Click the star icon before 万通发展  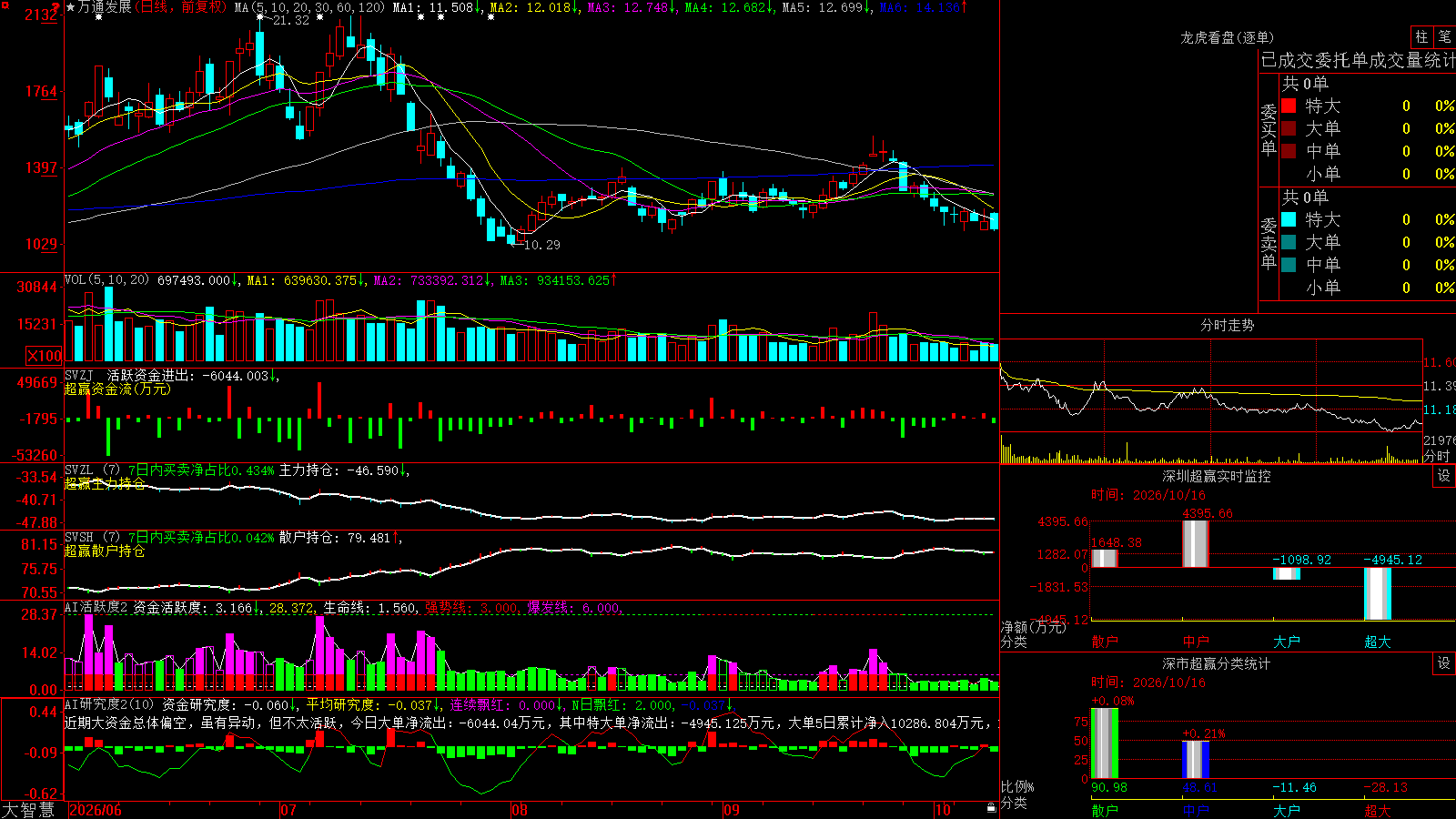pos(71,7)
